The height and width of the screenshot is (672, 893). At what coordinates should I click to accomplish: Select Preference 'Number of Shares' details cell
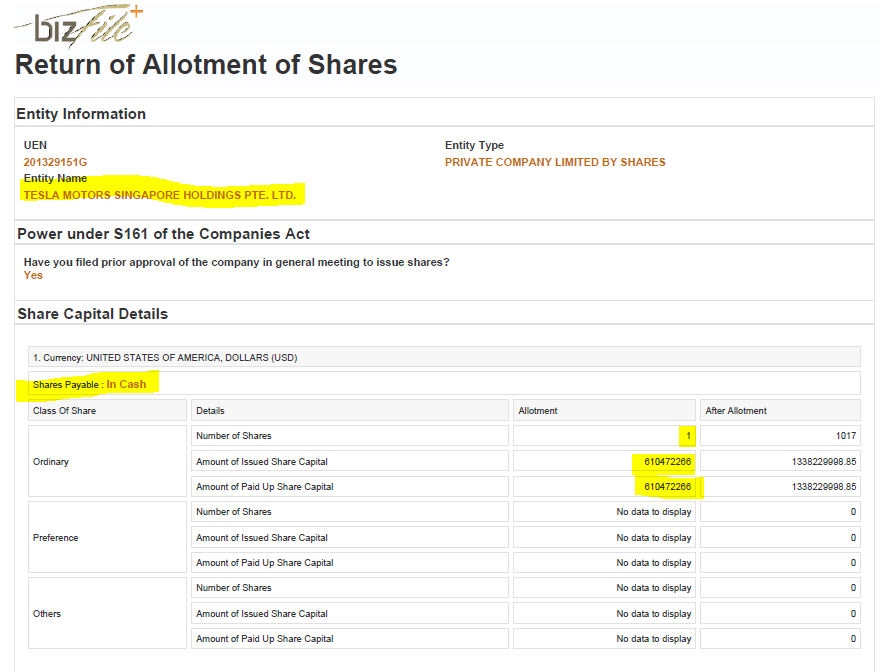[x=350, y=511]
